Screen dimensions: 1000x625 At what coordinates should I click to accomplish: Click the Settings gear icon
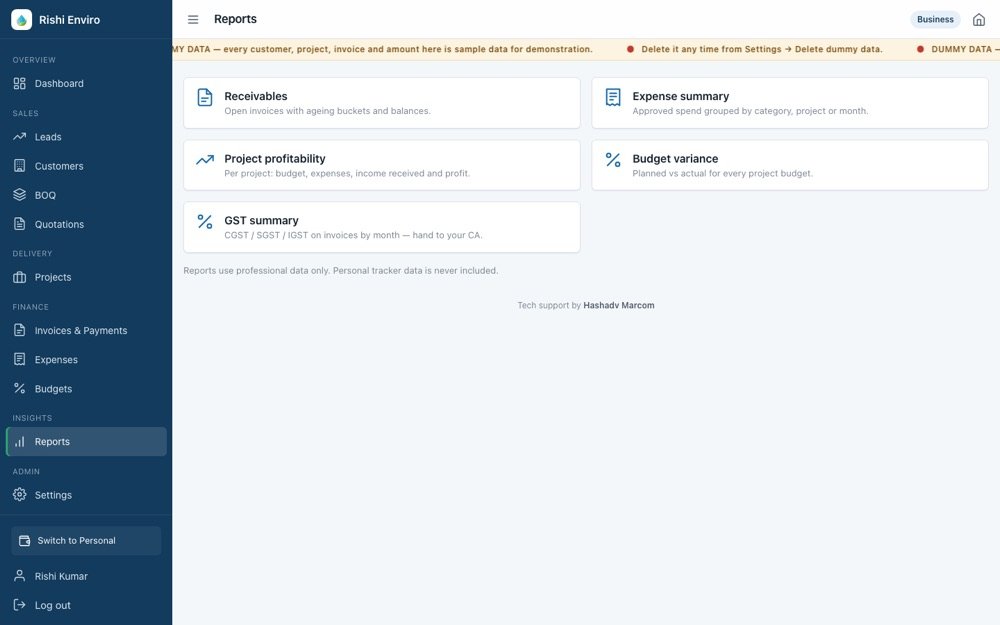tap(20, 495)
